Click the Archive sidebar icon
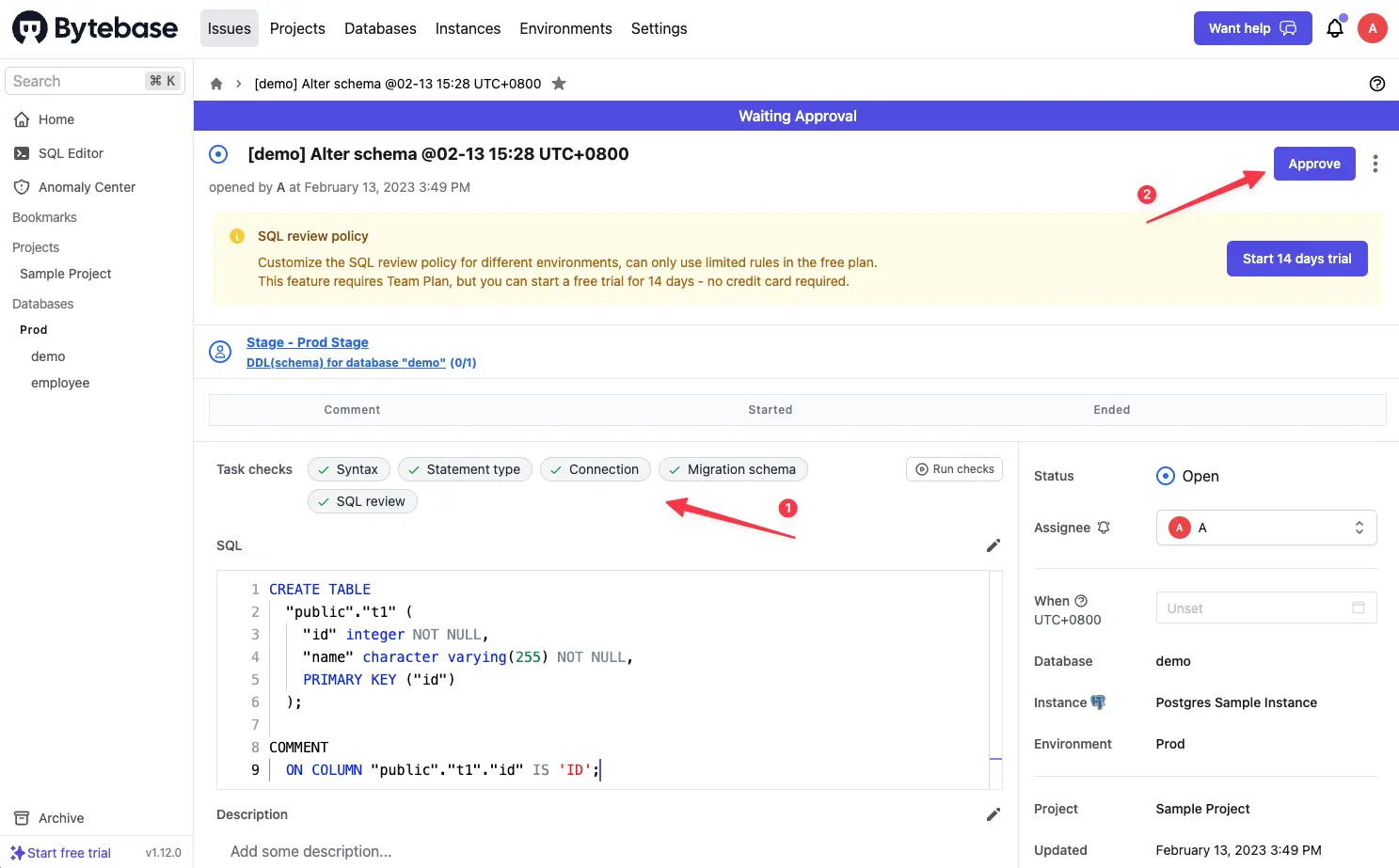The image size is (1399, 868). [22, 818]
